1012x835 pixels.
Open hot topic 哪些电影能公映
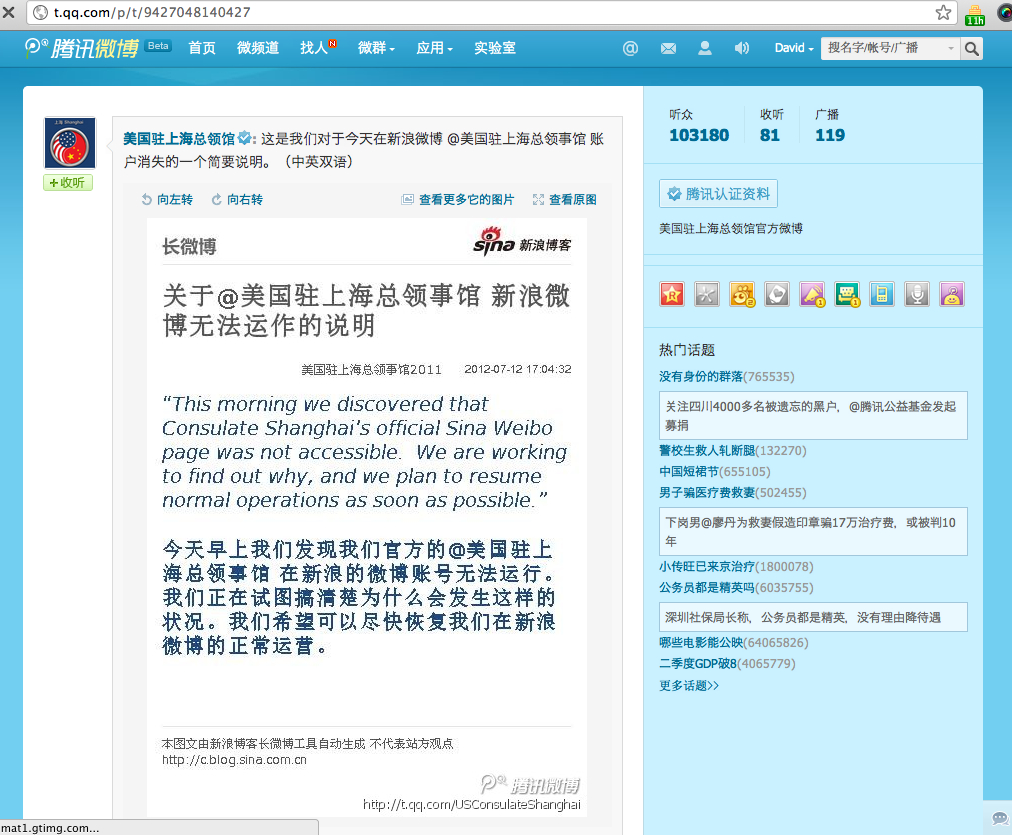701,643
